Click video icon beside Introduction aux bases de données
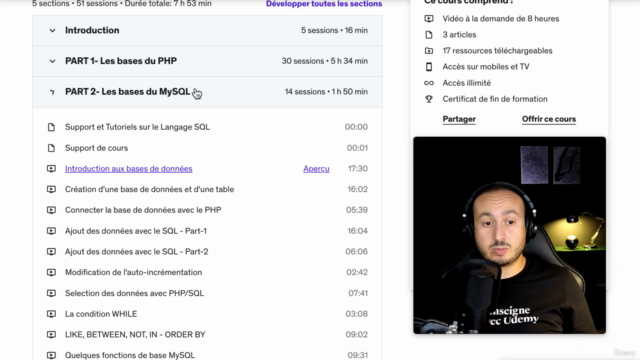640x360 pixels. coord(51,169)
